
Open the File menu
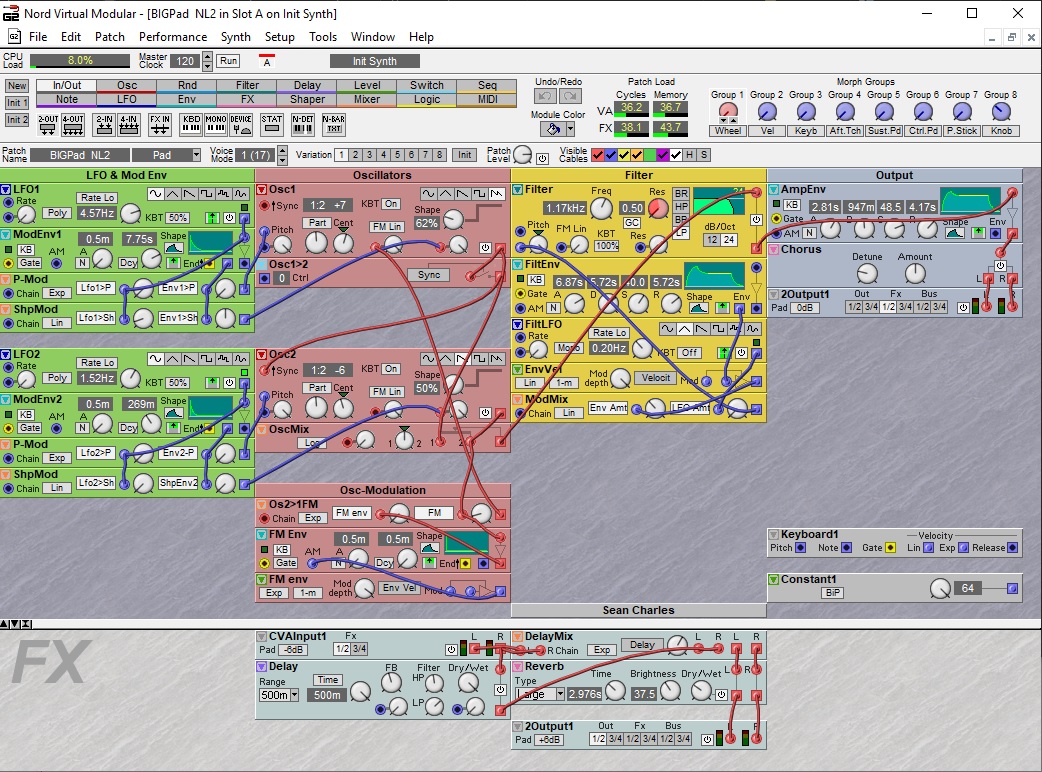38,37
